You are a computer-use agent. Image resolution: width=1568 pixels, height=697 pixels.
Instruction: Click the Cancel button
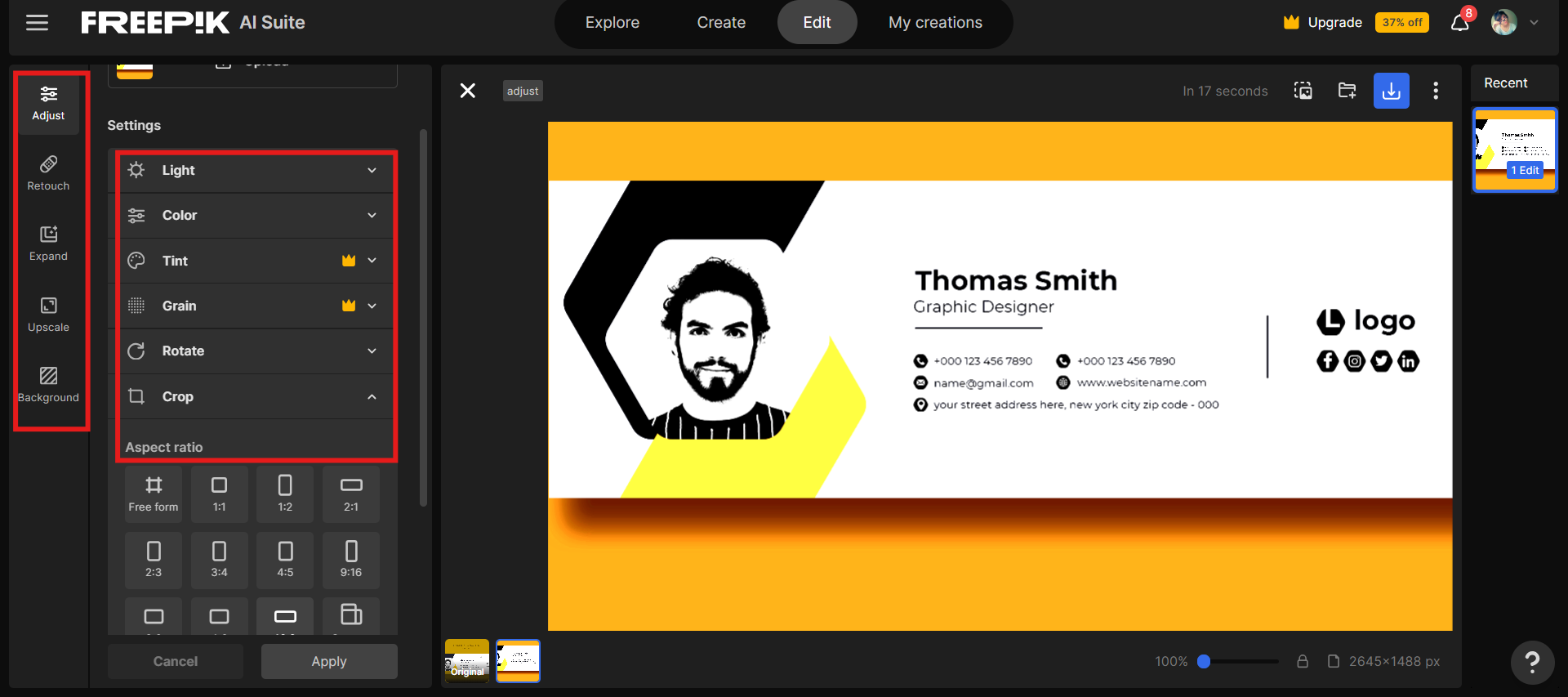(176, 661)
